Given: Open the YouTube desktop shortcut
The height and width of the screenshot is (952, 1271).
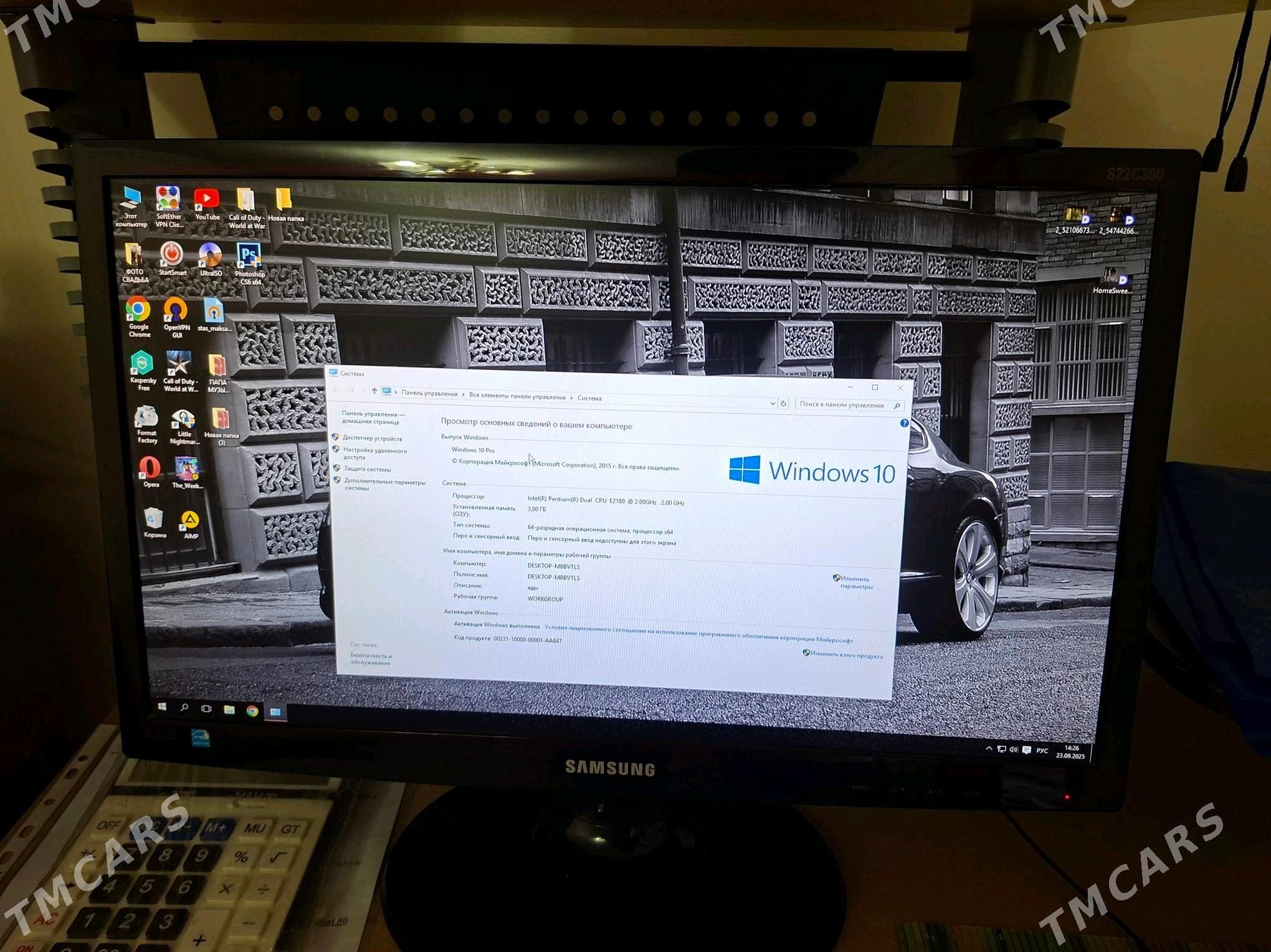Looking at the screenshot, I should [x=207, y=205].
